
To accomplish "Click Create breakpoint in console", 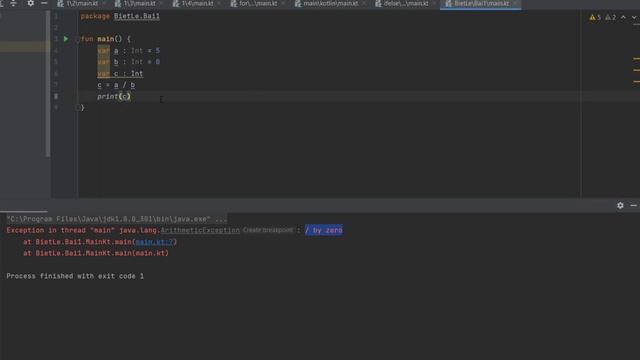I will pos(268,230).
